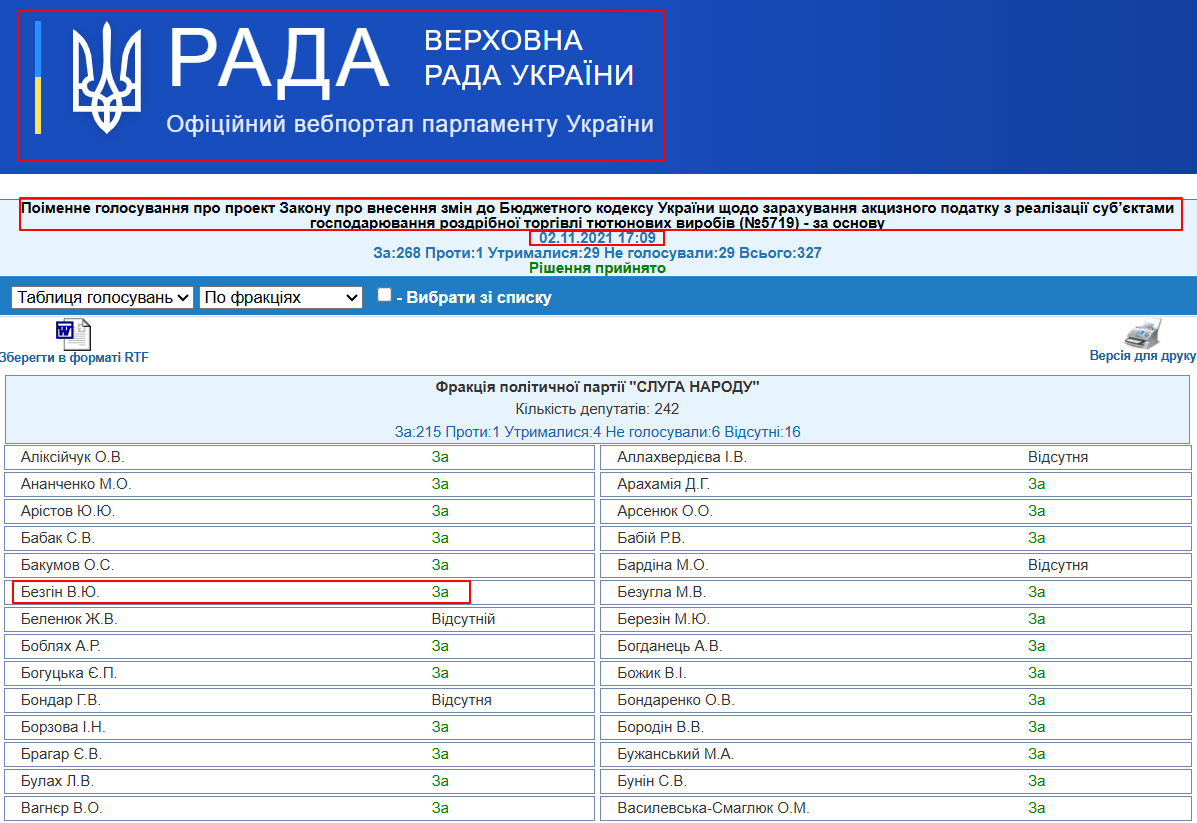Click faction totals 'За:215 Проти:1' line
Screen dimensions: 1197x823
(x=597, y=432)
